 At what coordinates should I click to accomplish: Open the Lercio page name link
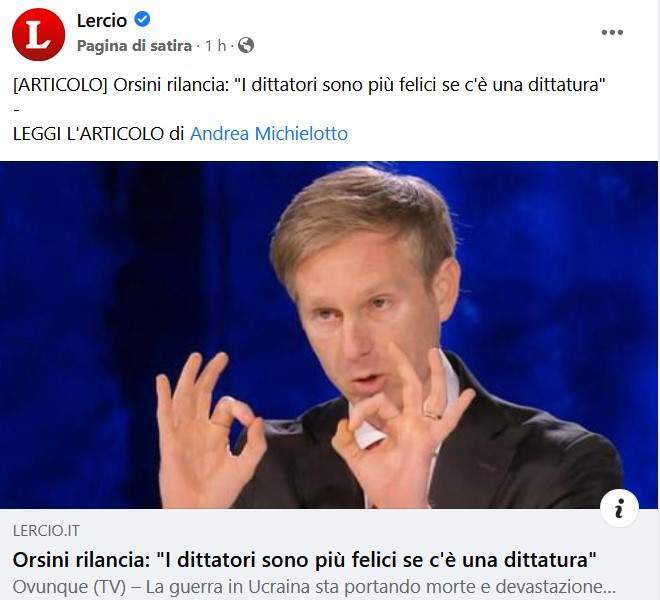(101, 20)
